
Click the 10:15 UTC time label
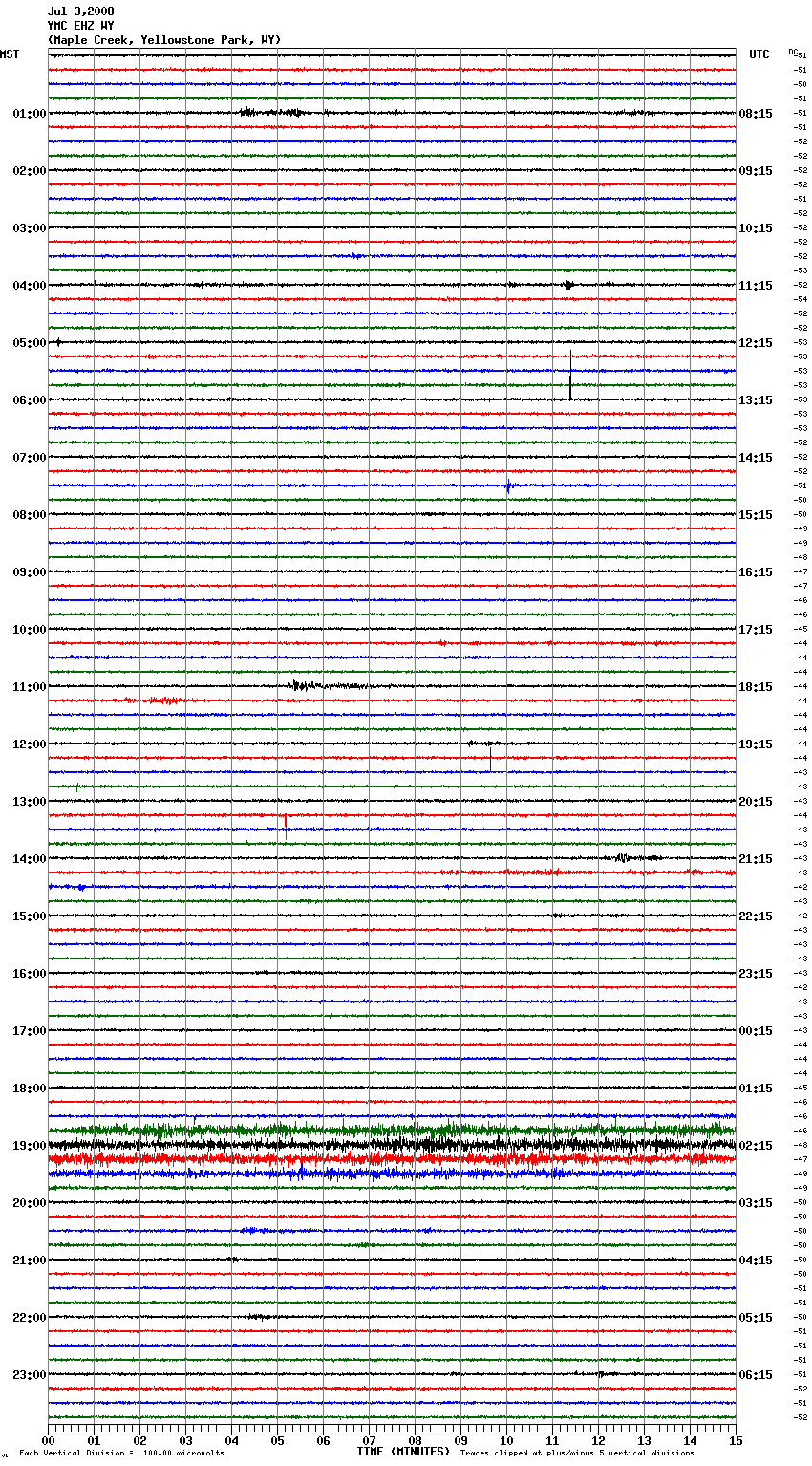coord(756,228)
